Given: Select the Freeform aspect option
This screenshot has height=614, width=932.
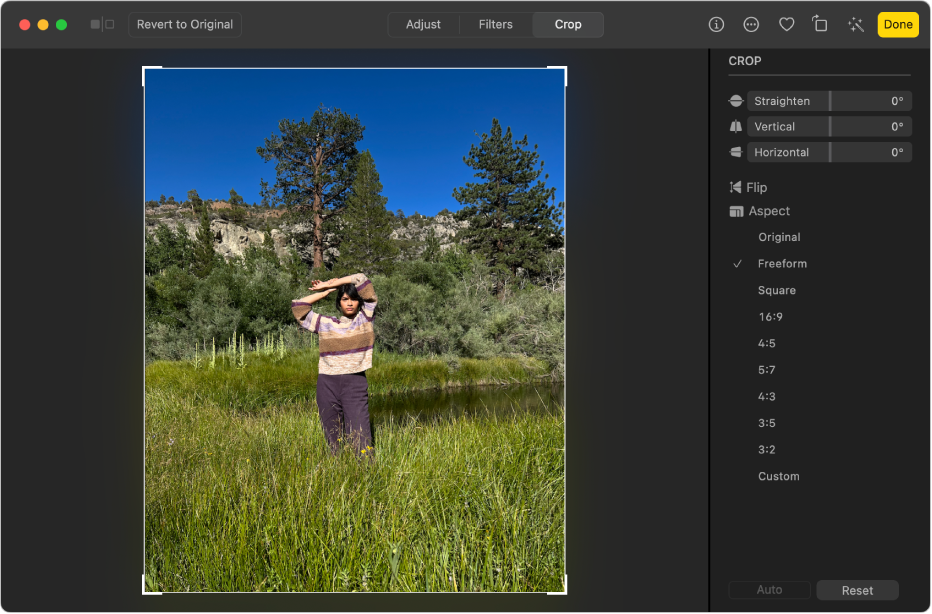Looking at the screenshot, I should point(782,263).
